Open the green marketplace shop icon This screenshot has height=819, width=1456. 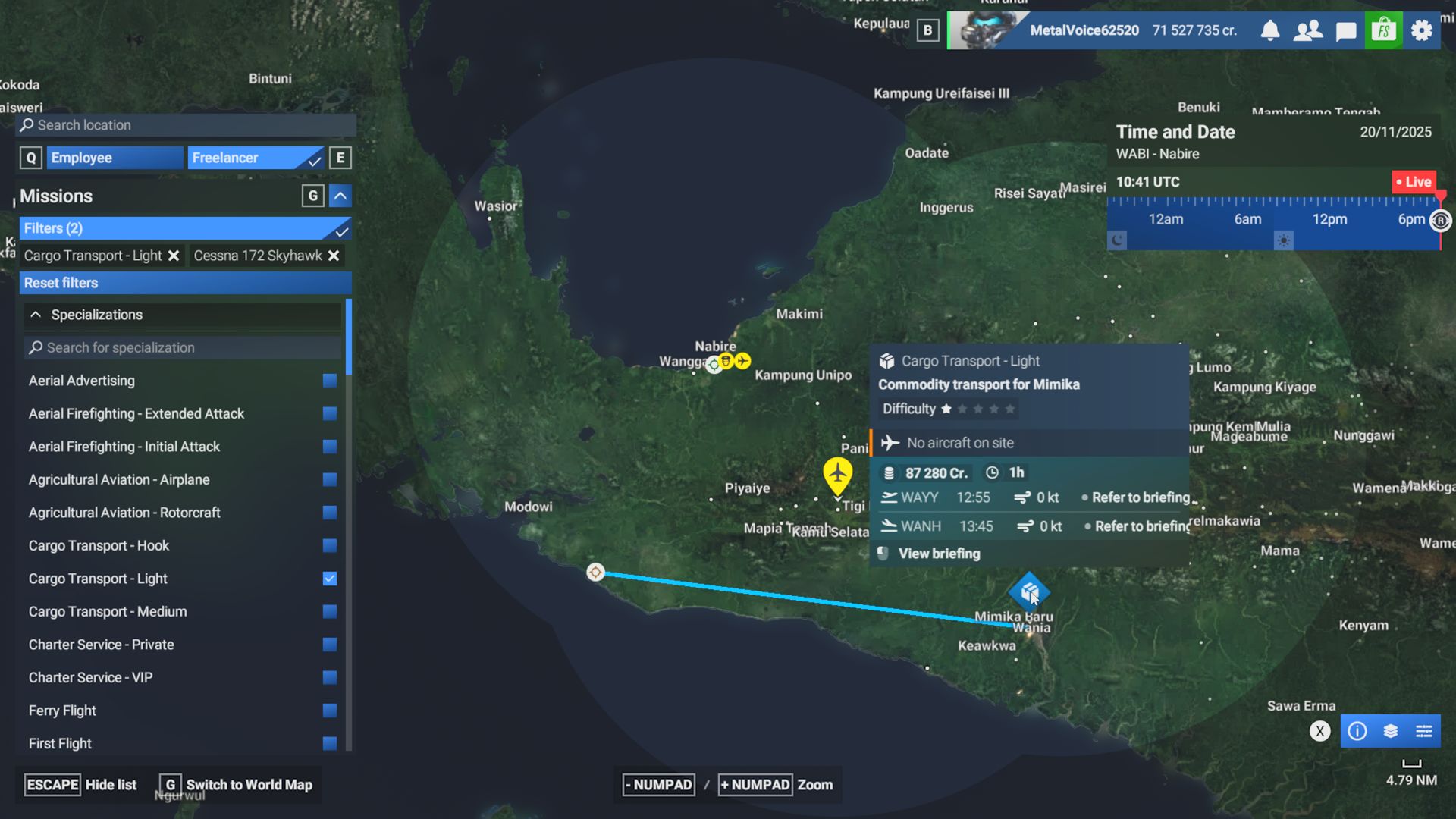click(x=1384, y=30)
